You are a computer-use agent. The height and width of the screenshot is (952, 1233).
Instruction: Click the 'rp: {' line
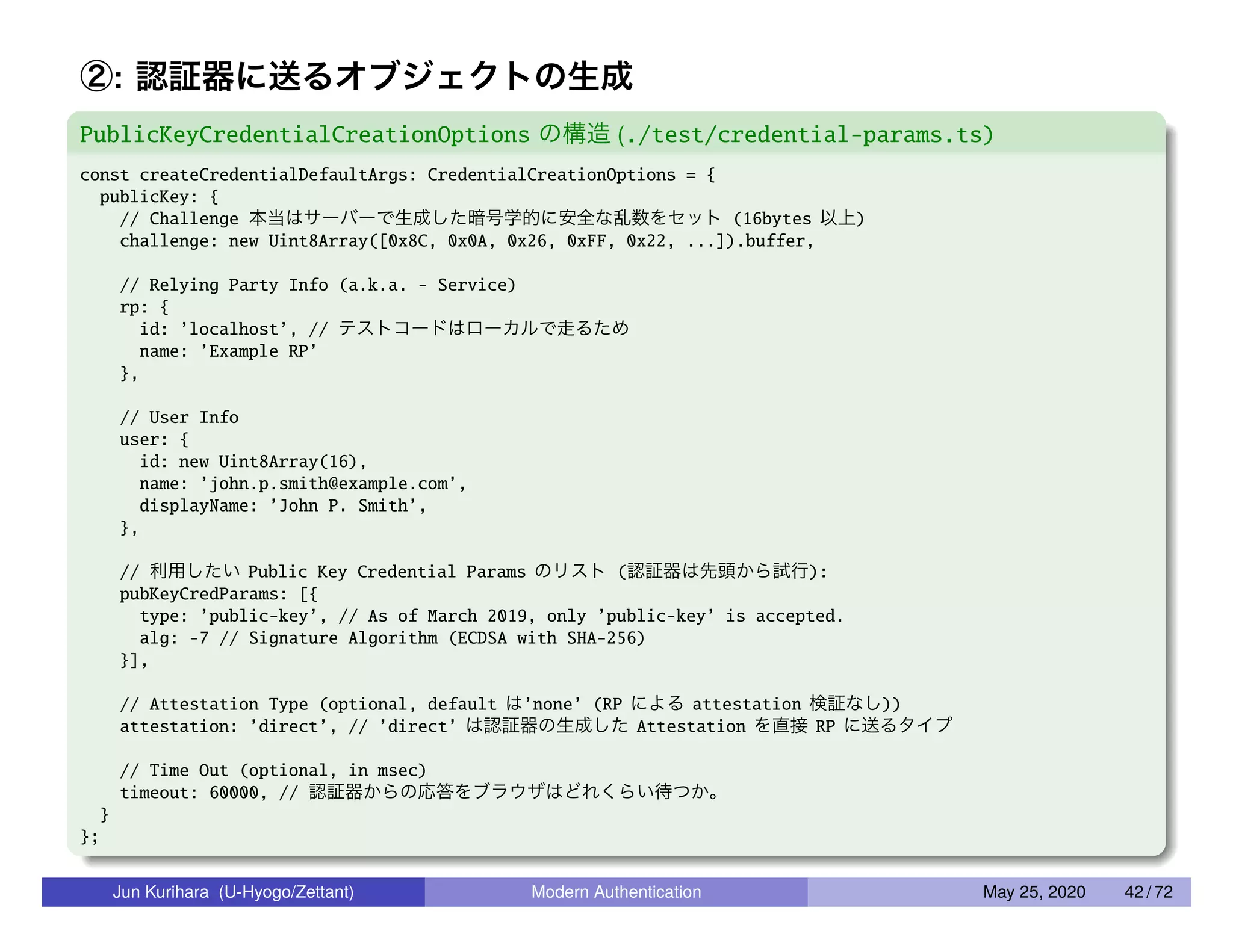click(x=144, y=308)
